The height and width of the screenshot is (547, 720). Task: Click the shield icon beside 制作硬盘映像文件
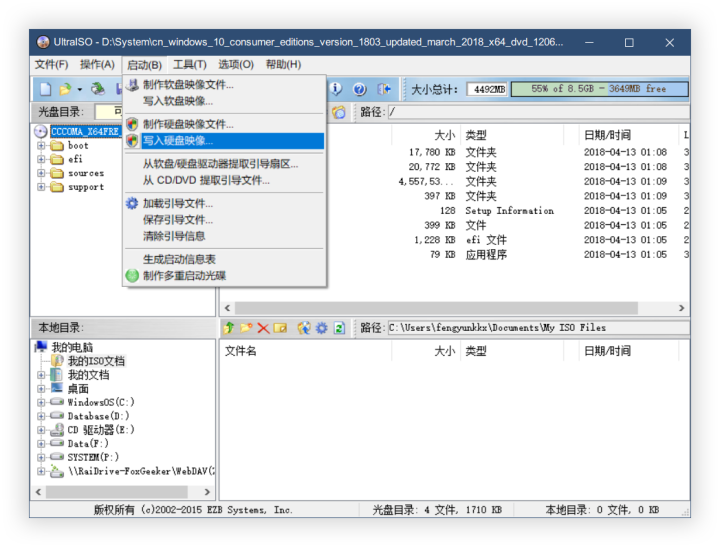(x=132, y=124)
